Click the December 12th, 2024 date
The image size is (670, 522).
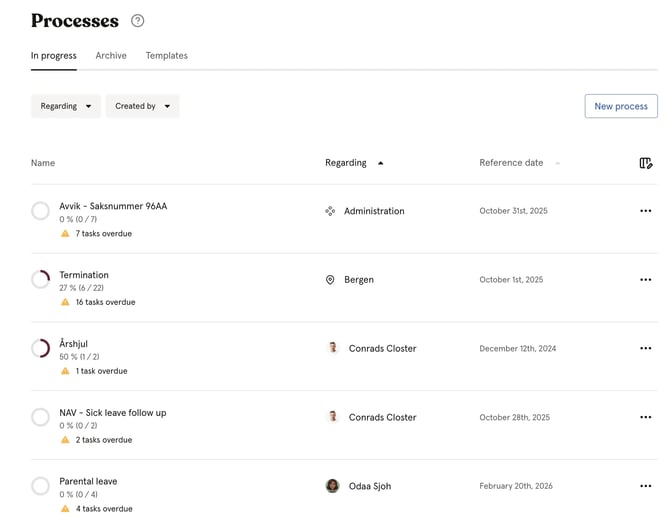[x=517, y=348]
